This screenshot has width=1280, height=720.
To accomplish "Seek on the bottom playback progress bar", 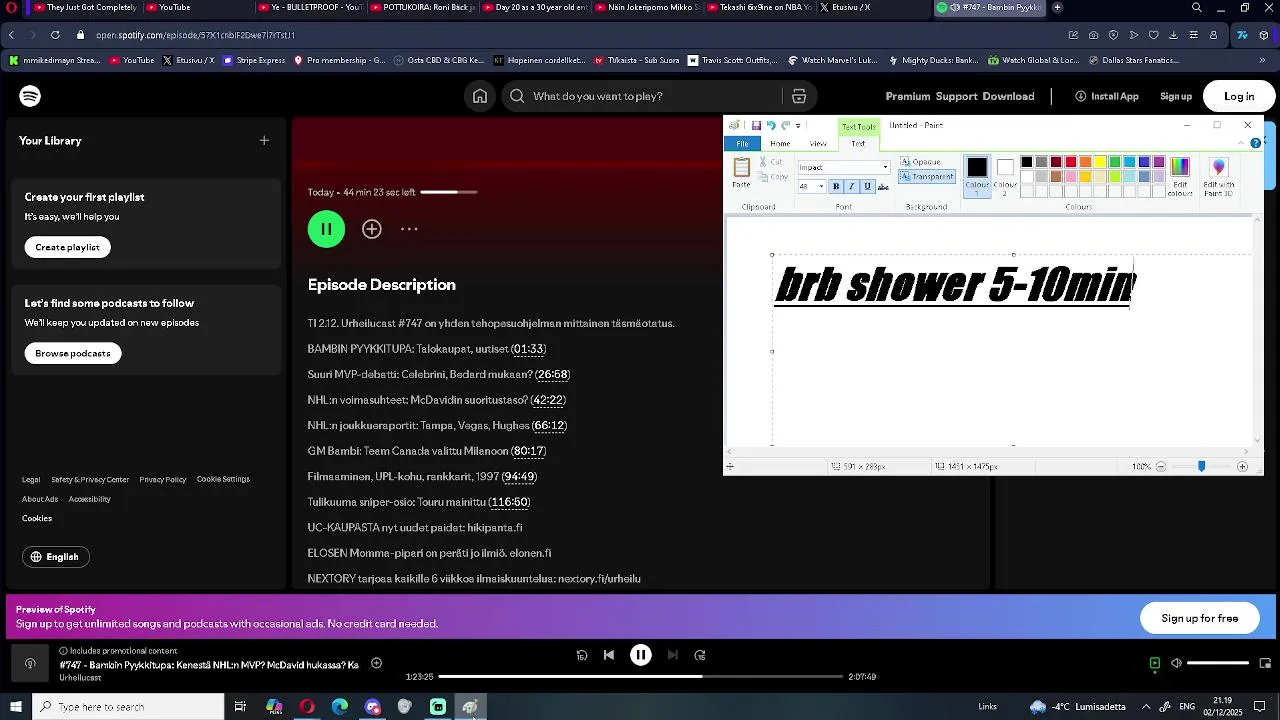I will pos(641,677).
